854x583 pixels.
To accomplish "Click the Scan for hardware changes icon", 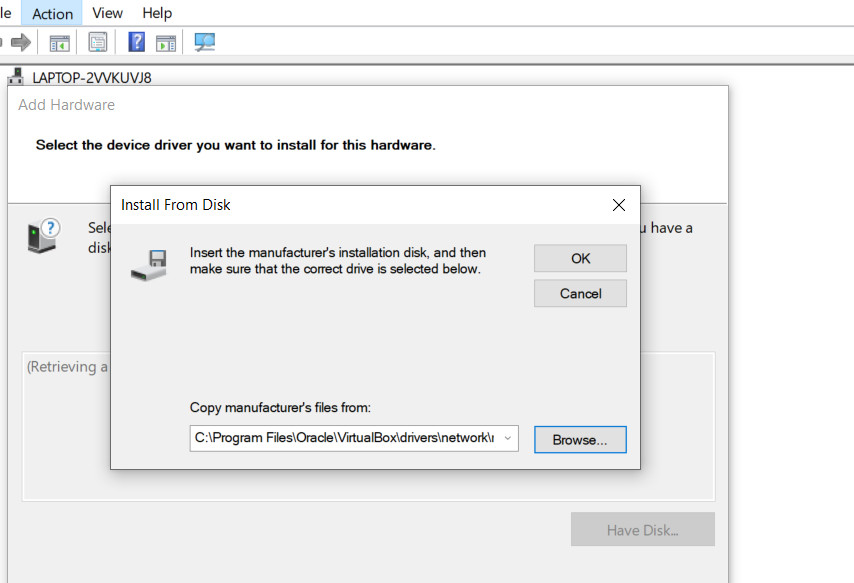I will point(205,42).
